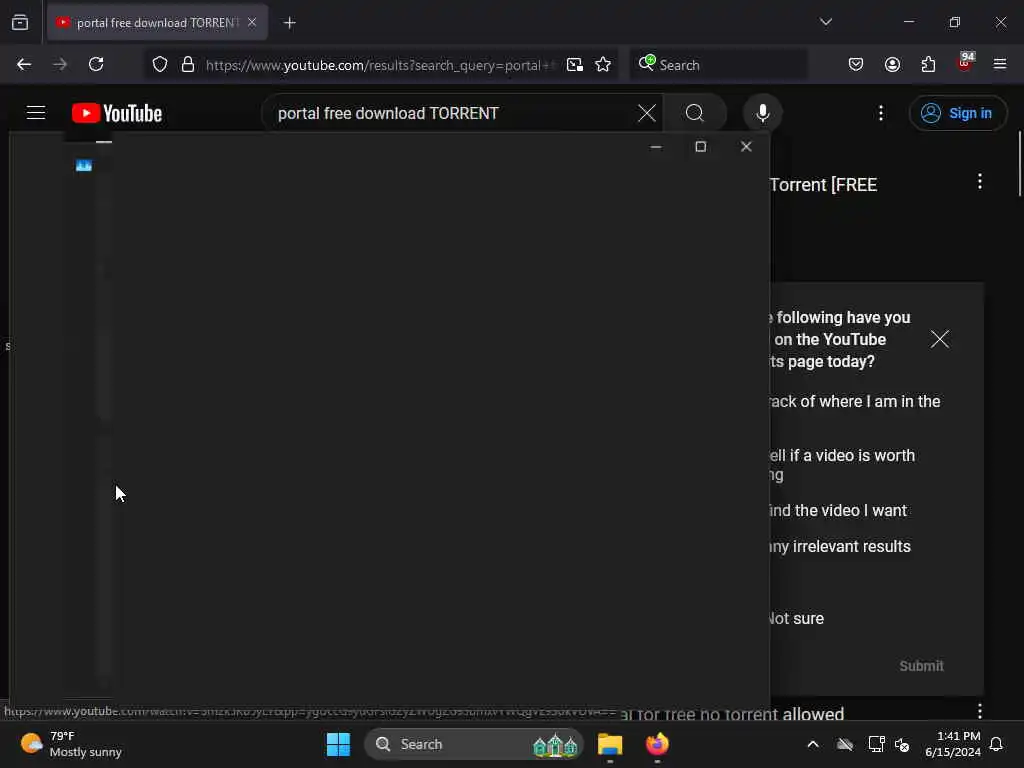1024x768 pixels.
Task: Run the YouTube search with magnifier button
Action: click(x=695, y=113)
